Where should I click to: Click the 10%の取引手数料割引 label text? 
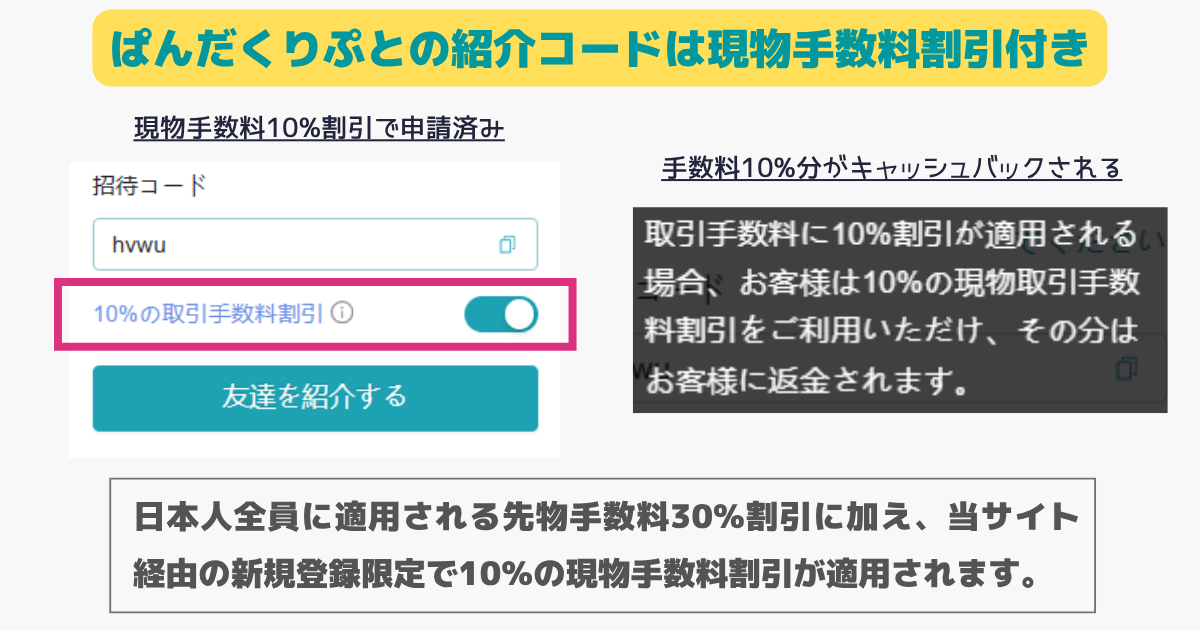click(208, 314)
